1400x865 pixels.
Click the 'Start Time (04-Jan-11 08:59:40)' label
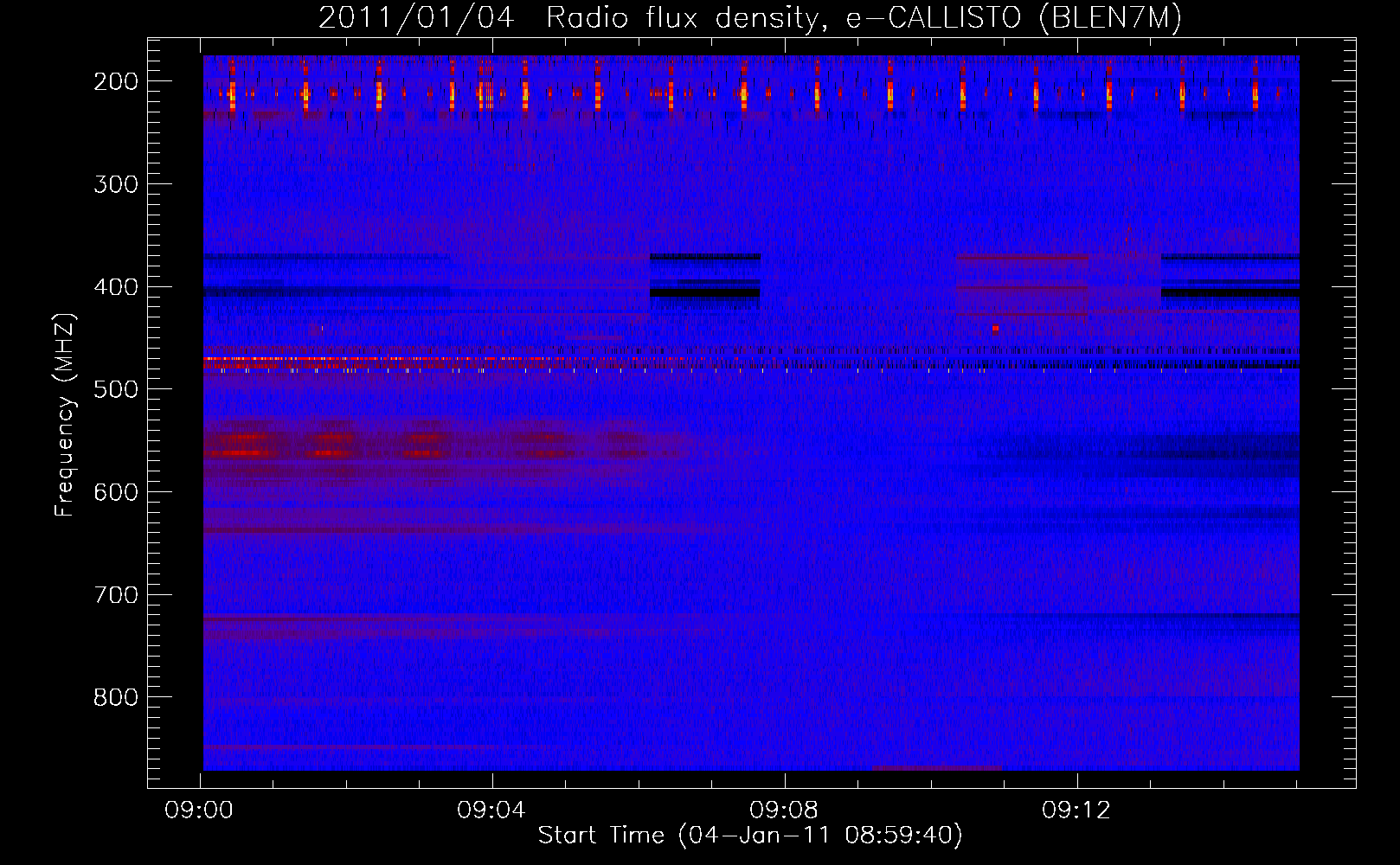(x=750, y=836)
